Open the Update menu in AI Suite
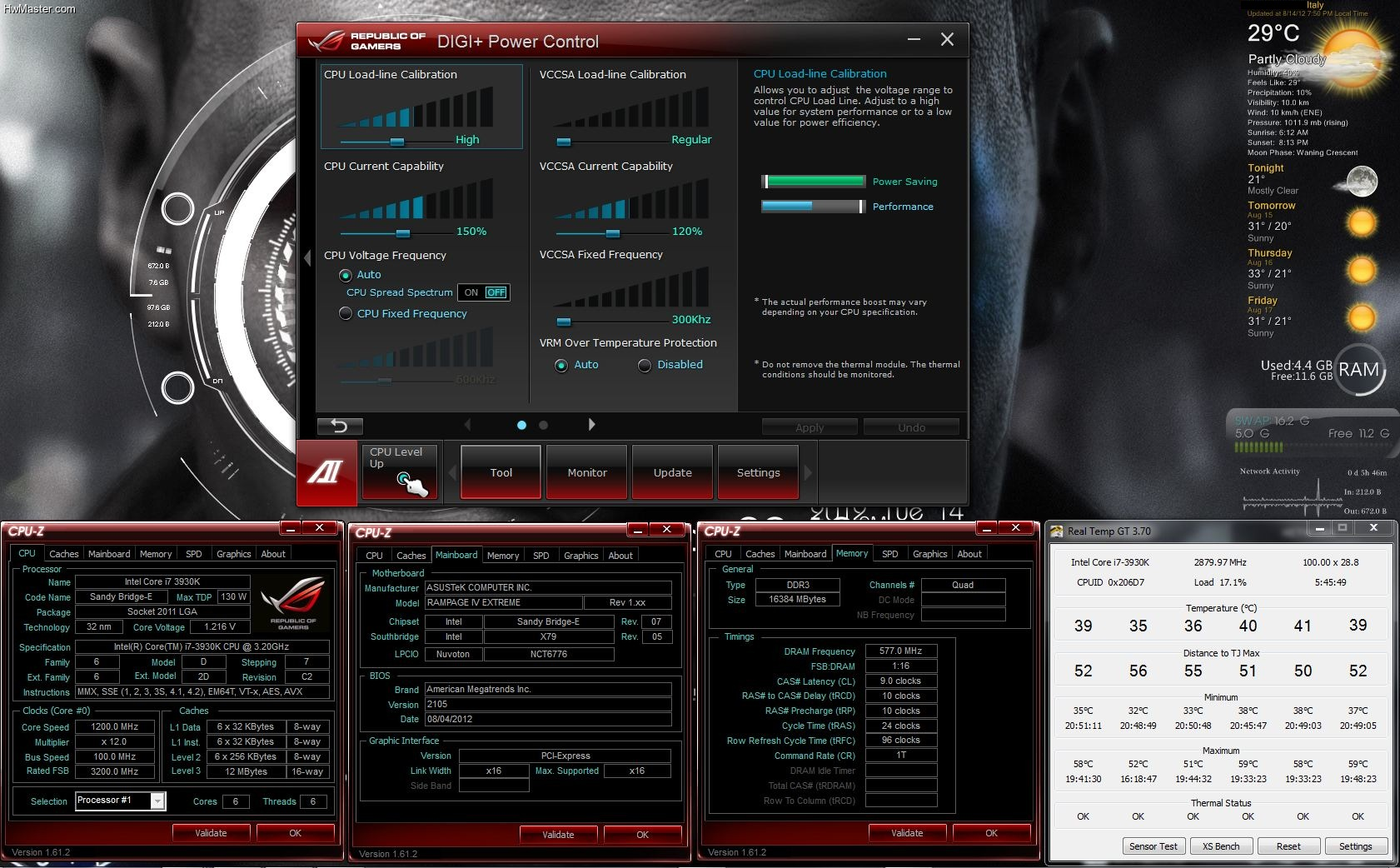Screen dimensions: 1400x868 pos(673,472)
